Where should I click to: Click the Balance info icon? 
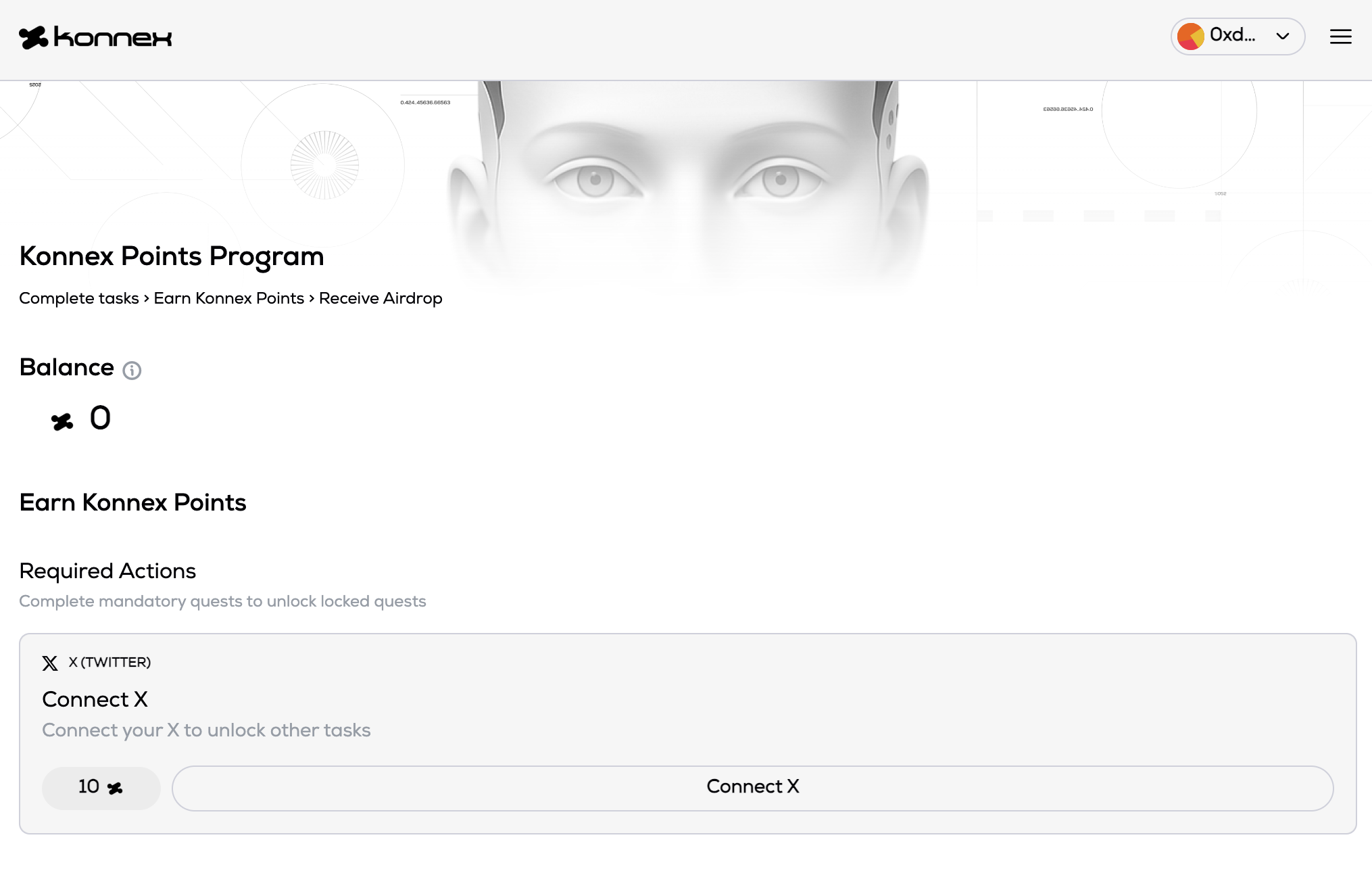[132, 370]
